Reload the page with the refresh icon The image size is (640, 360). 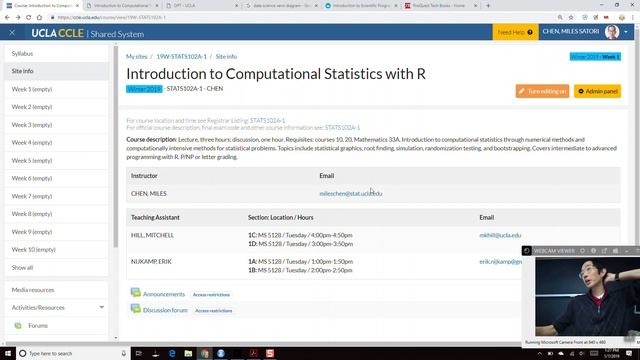pos(28,17)
